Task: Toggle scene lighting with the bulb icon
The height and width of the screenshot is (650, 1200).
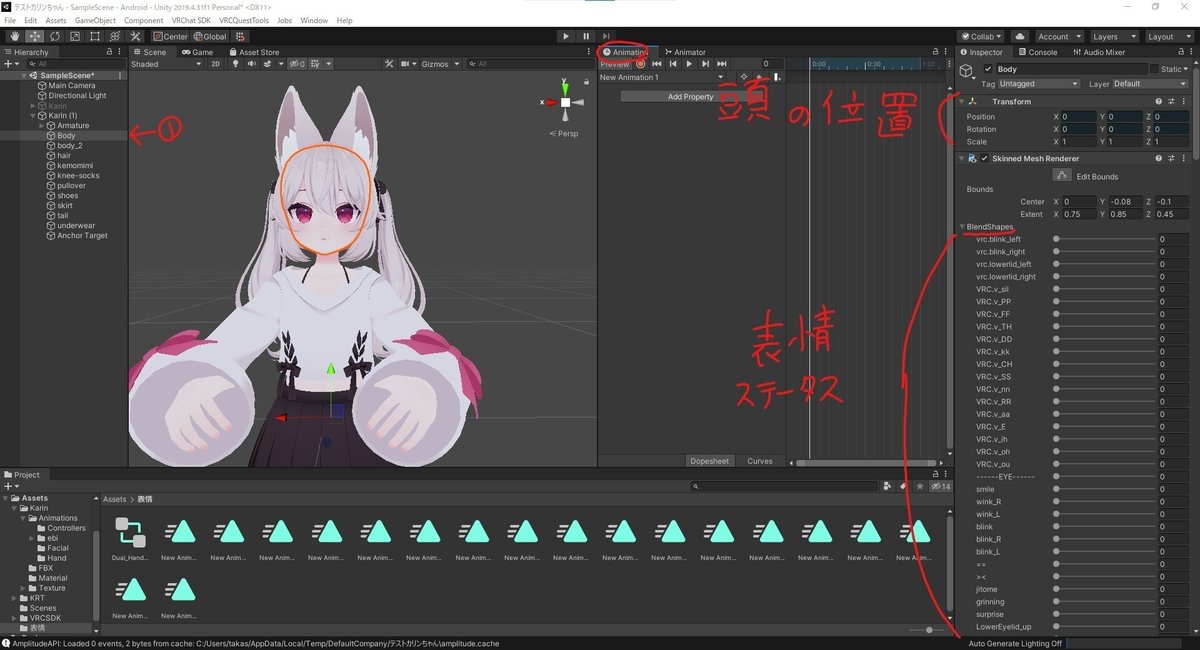Action: point(237,64)
